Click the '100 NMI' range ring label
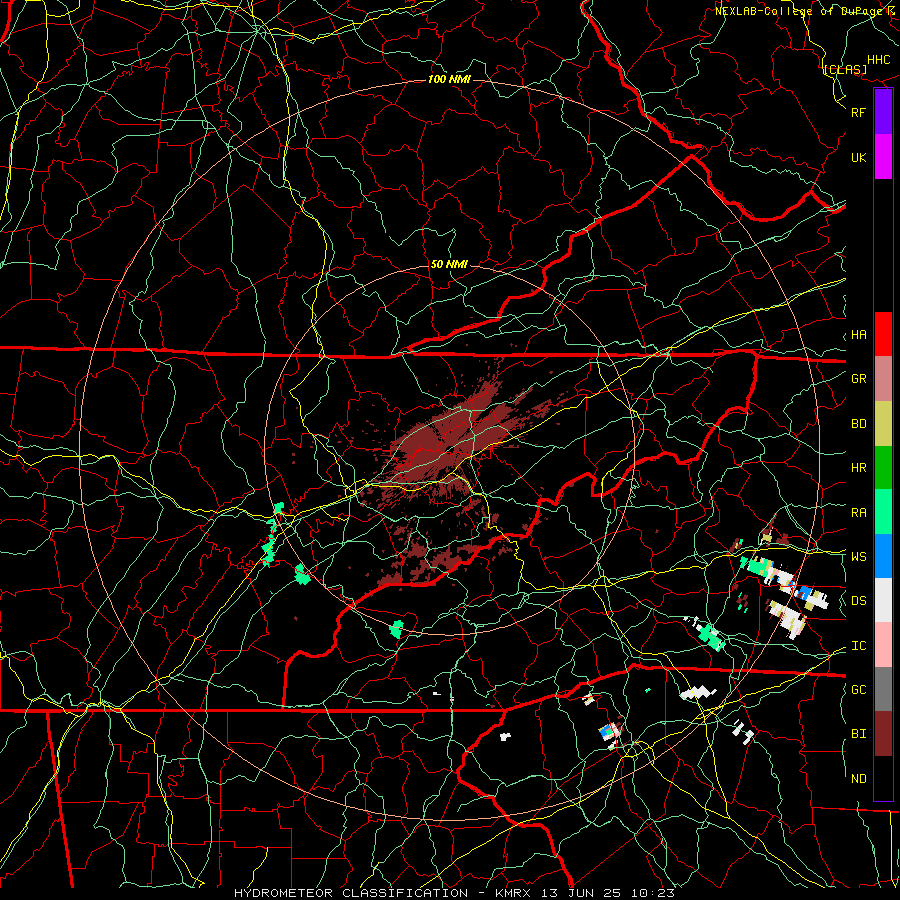This screenshot has height=900, width=900. point(449,79)
